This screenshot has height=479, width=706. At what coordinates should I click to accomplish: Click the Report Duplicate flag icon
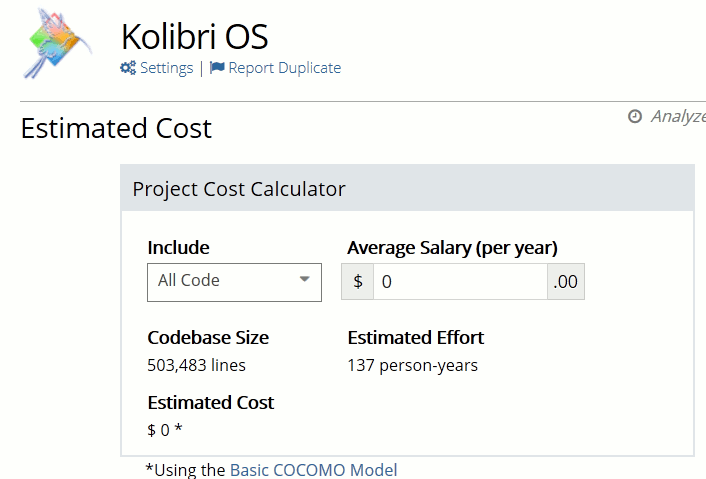pyautogui.click(x=217, y=68)
